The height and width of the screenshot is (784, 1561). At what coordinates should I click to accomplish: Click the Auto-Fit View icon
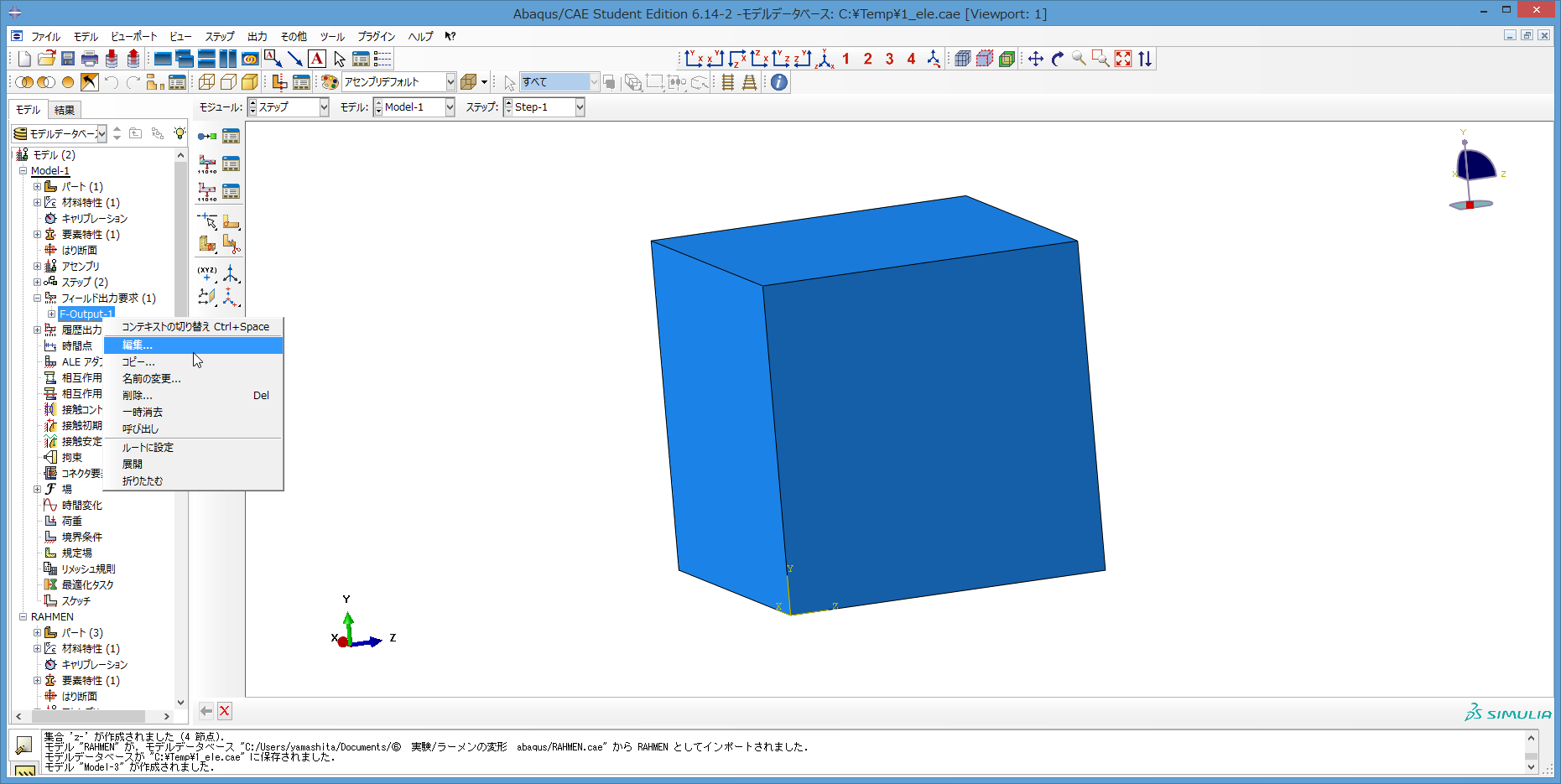point(1123,59)
